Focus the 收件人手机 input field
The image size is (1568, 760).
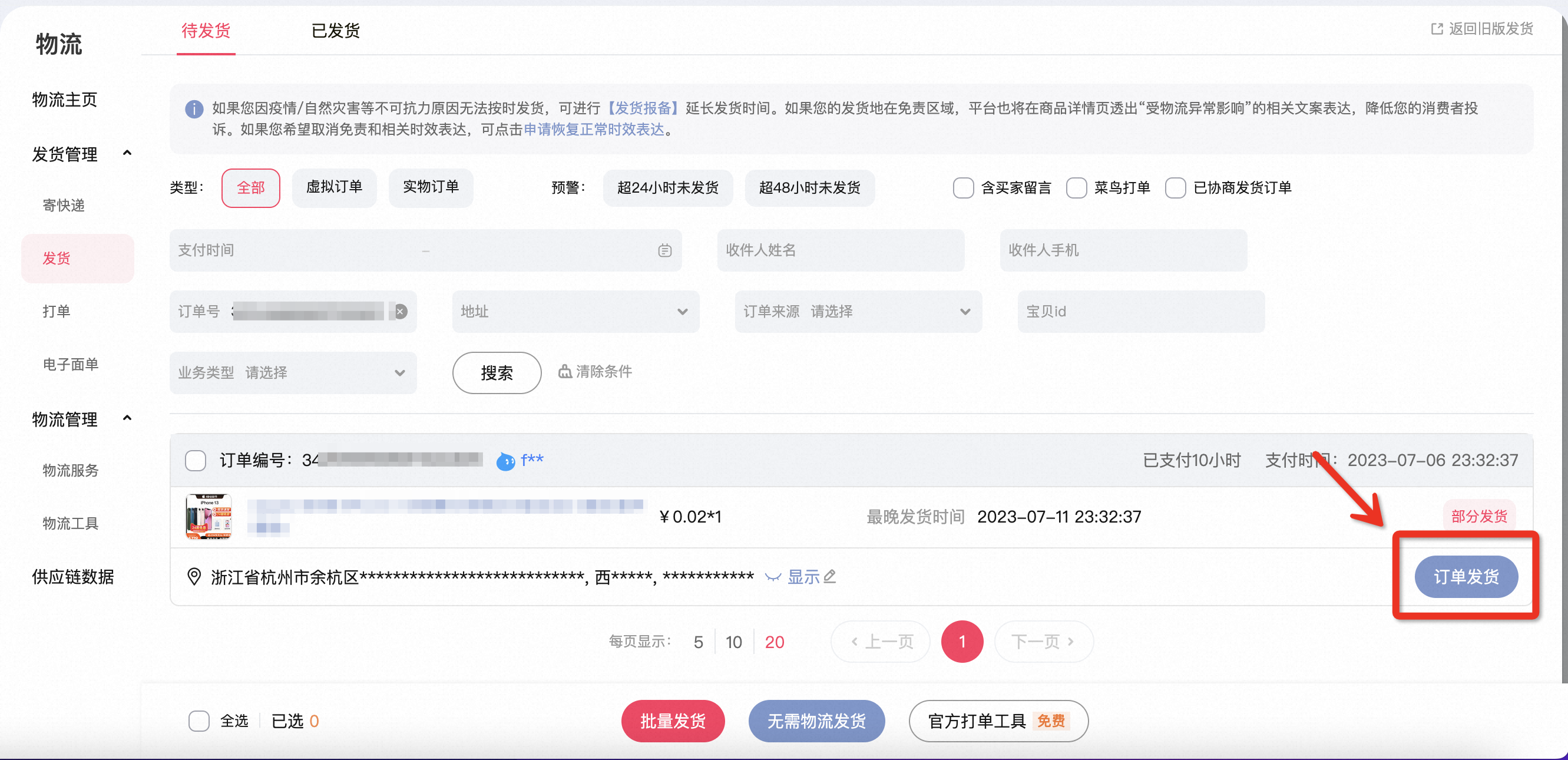(x=1123, y=250)
